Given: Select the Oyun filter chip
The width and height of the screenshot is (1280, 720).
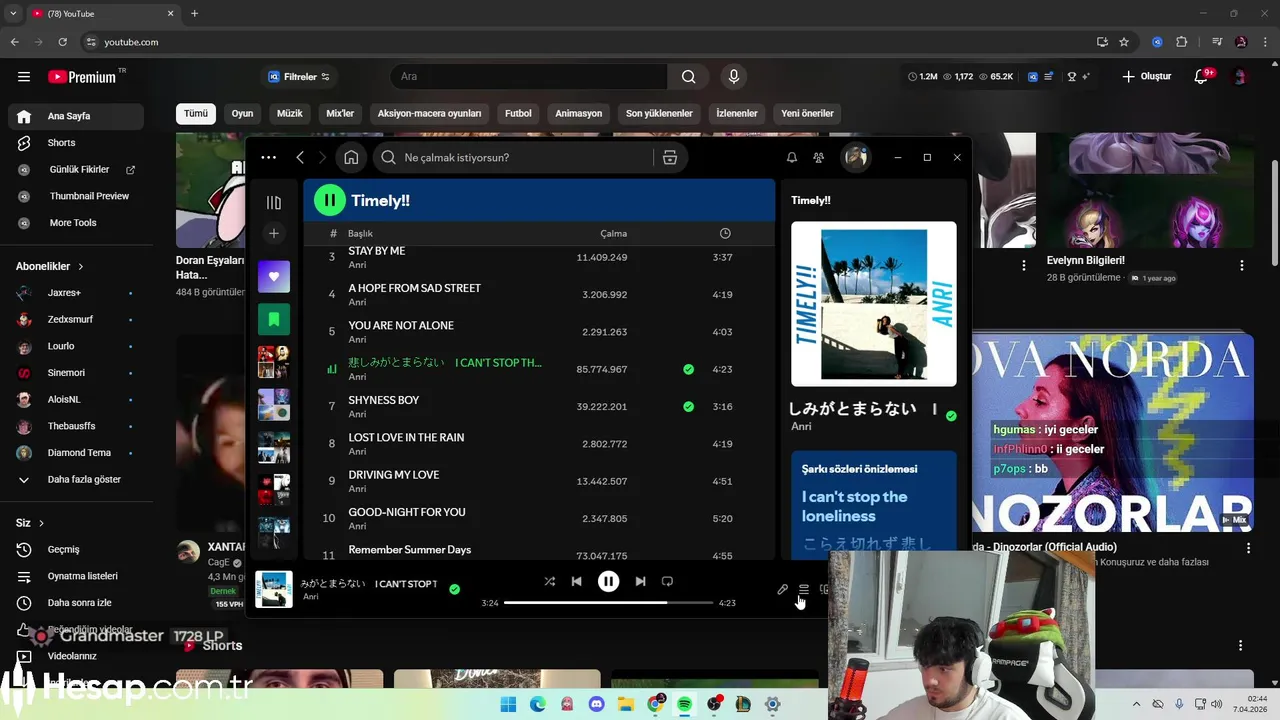Looking at the screenshot, I should tap(242, 113).
